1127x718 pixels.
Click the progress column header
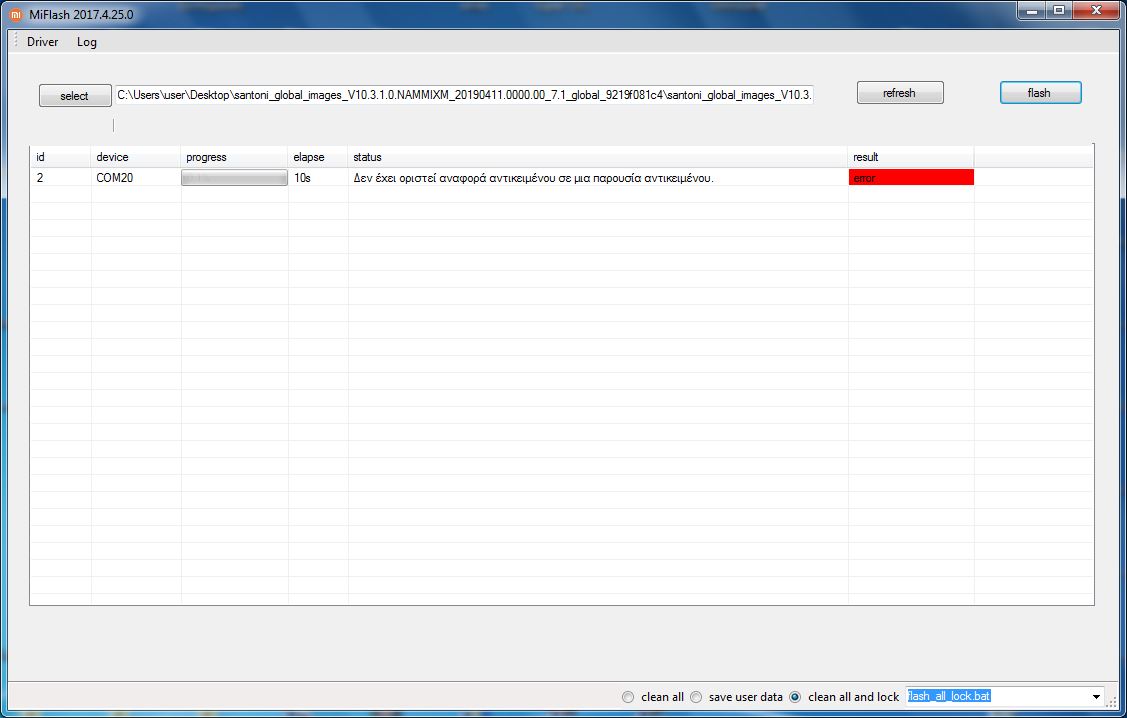coord(234,157)
